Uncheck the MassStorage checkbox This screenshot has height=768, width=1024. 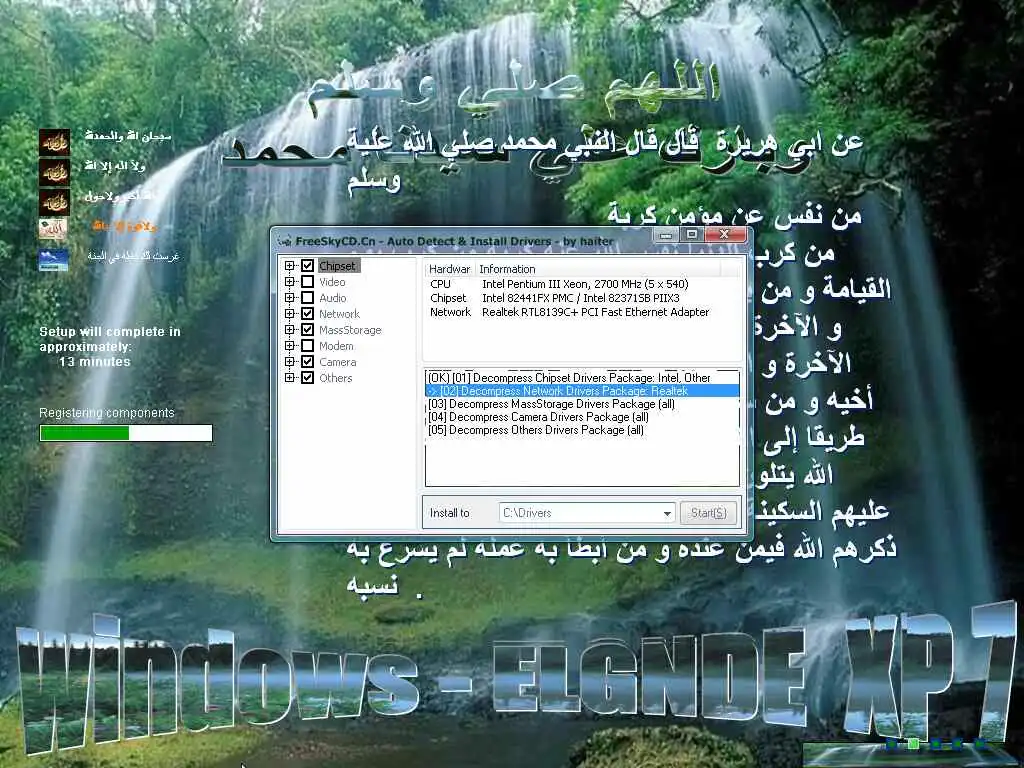click(x=308, y=330)
